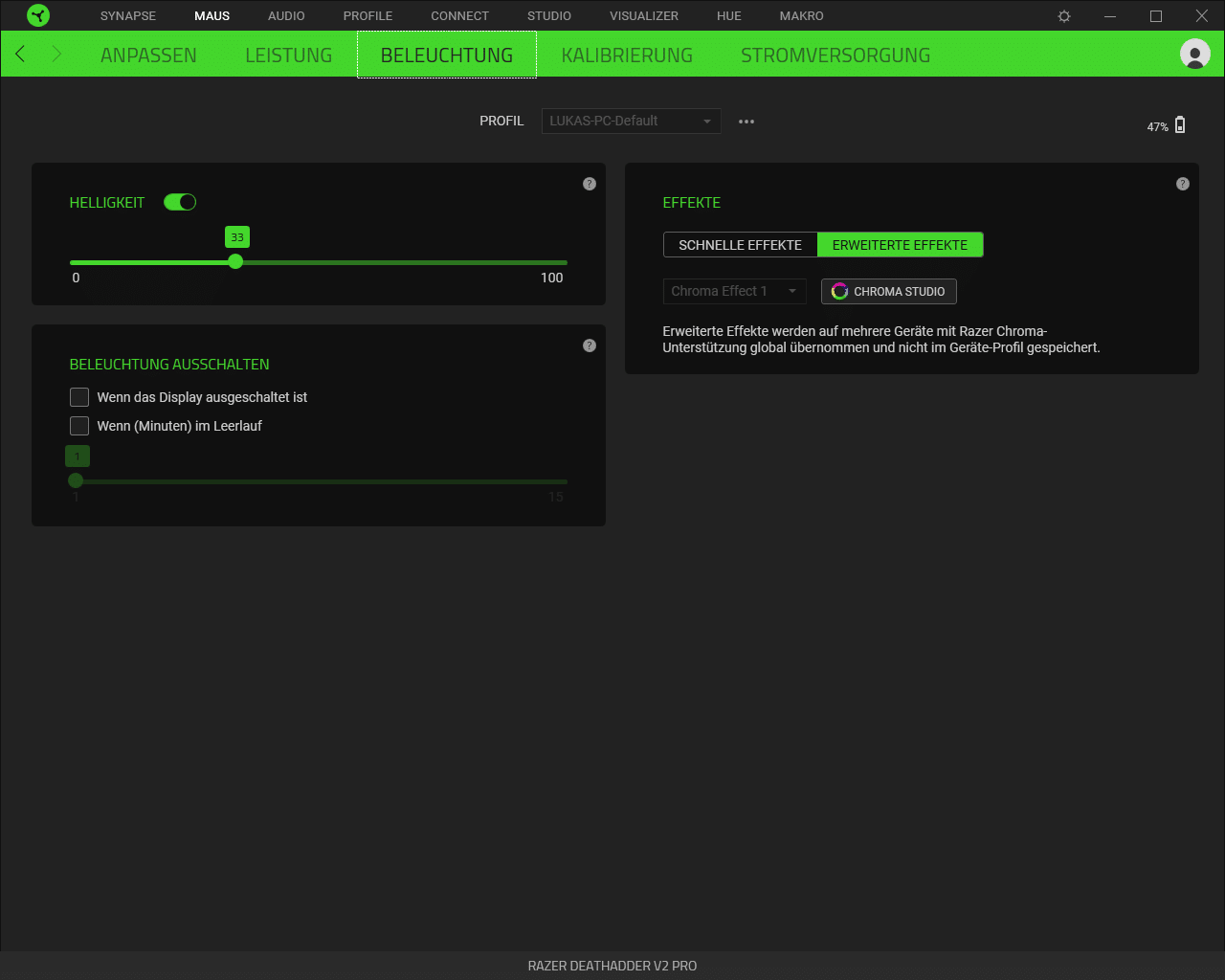
Task: Enable 'Wenn das Display ausgeschaltet ist' checkbox
Action: pyautogui.click(x=79, y=397)
